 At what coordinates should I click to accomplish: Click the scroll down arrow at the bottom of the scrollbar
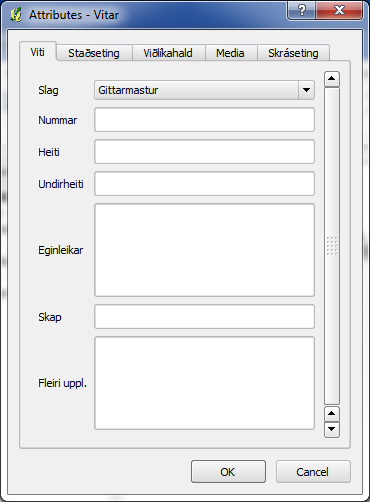332,429
